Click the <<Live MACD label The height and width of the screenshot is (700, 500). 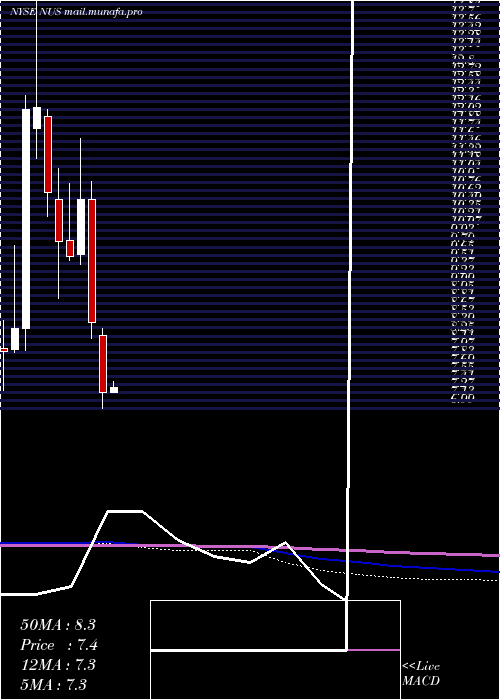click(x=421, y=673)
